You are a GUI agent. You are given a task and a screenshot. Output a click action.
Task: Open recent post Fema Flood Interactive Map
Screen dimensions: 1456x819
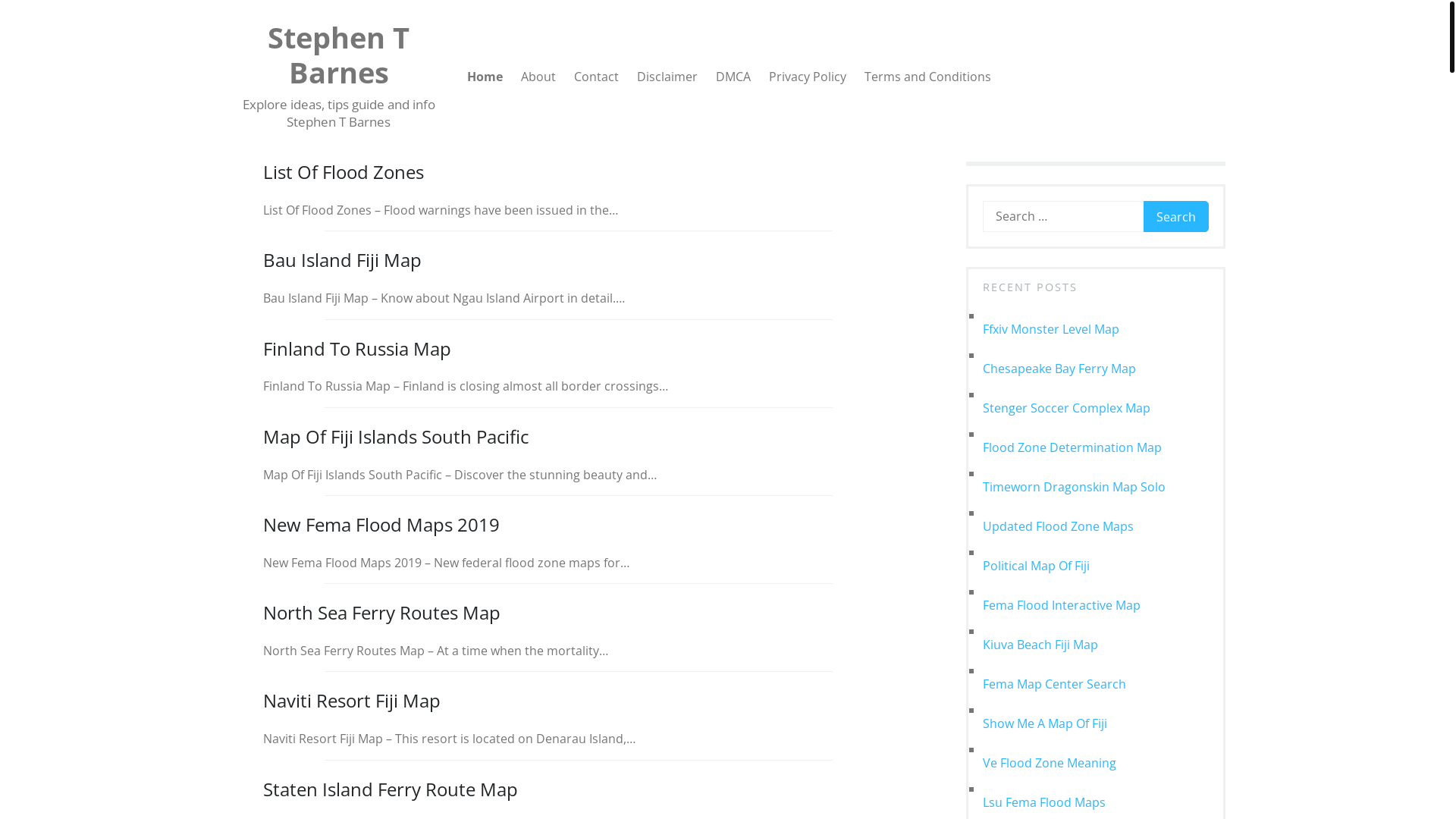1061,605
